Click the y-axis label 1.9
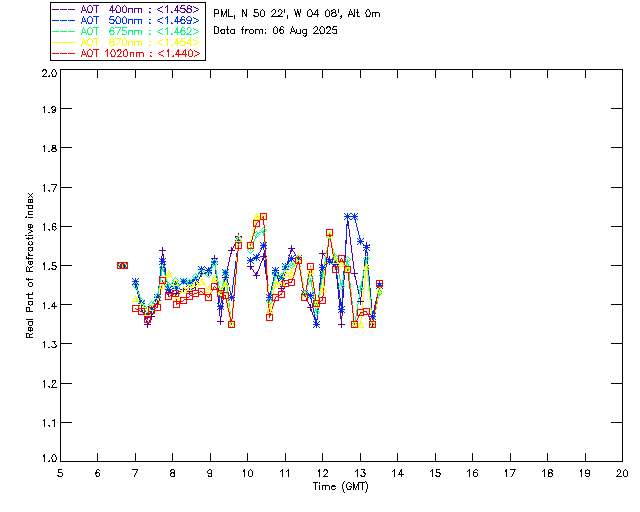This screenshot has width=640, height=512. click(x=49, y=109)
